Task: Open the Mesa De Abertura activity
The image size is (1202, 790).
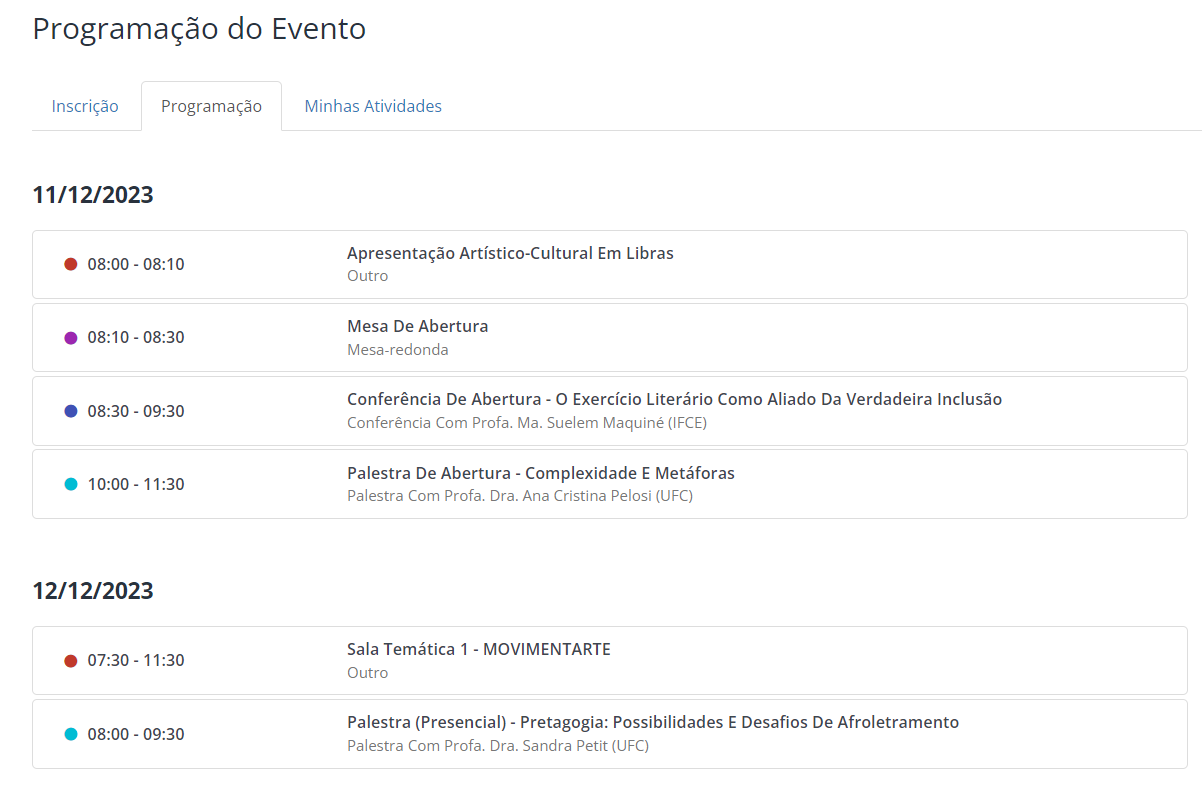Action: 417,326
